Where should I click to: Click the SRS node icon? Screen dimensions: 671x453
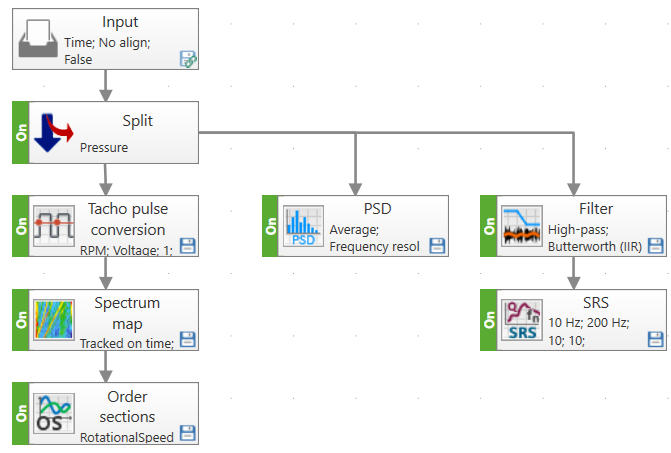click(x=523, y=320)
